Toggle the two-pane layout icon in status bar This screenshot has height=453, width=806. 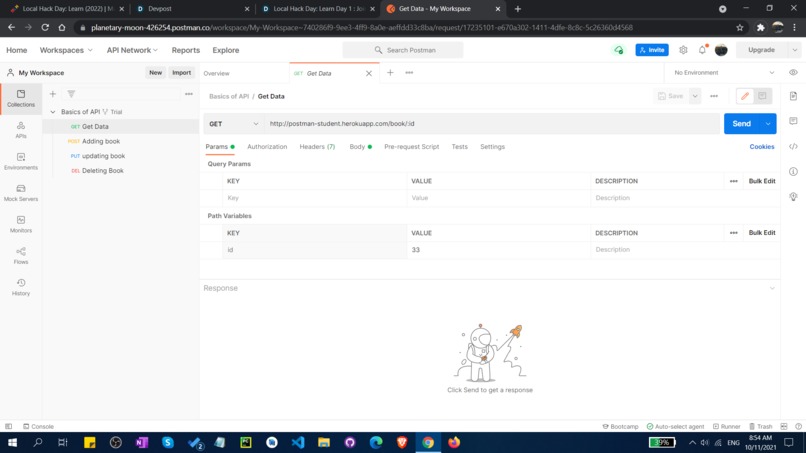click(783, 426)
